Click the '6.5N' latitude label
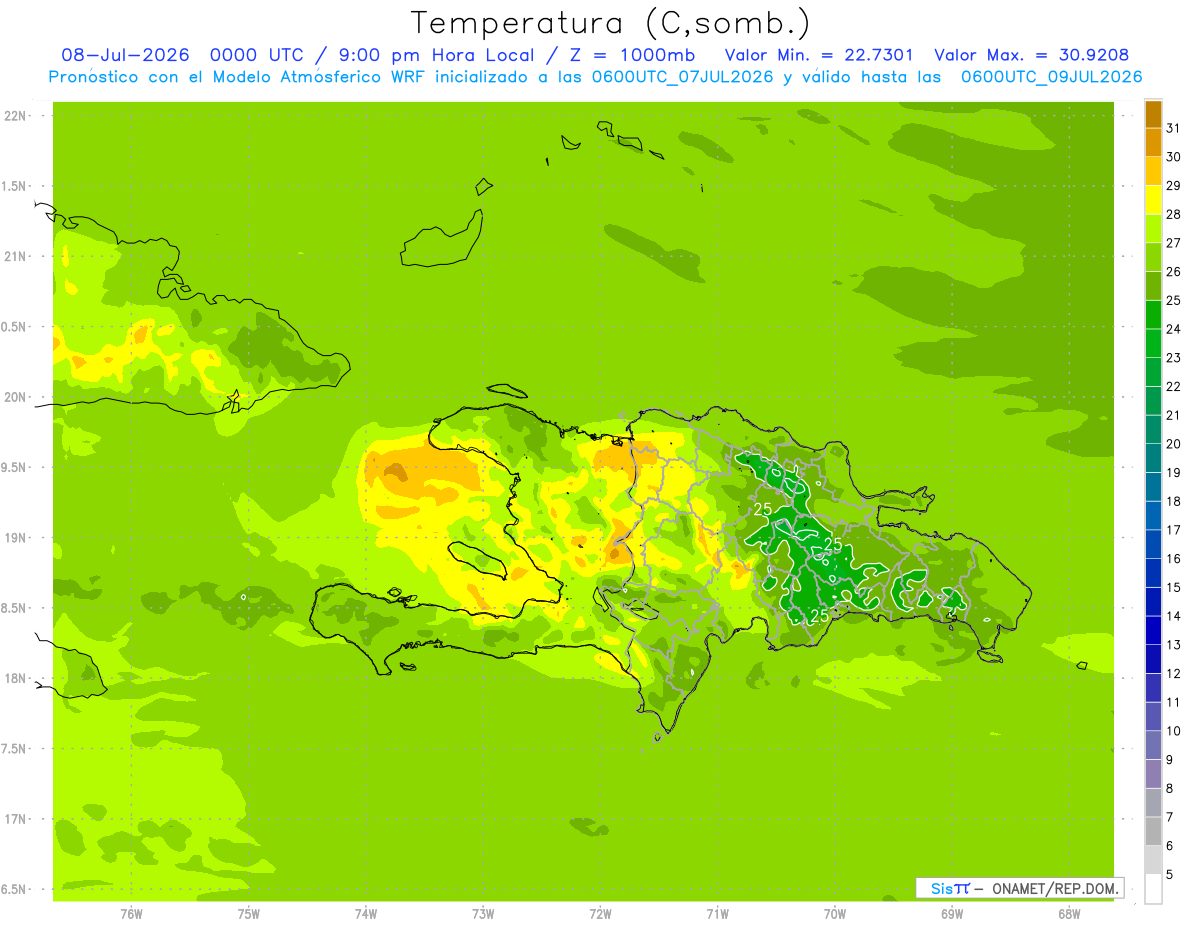Screen dimensions: 1200x927 [13, 890]
